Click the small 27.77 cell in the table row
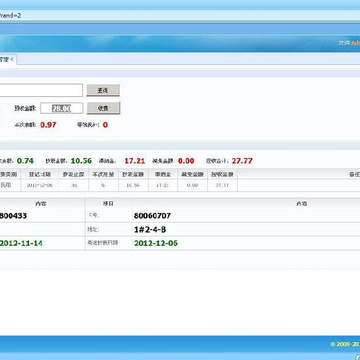This screenshot has height=360, width=360. pos(222,185)
